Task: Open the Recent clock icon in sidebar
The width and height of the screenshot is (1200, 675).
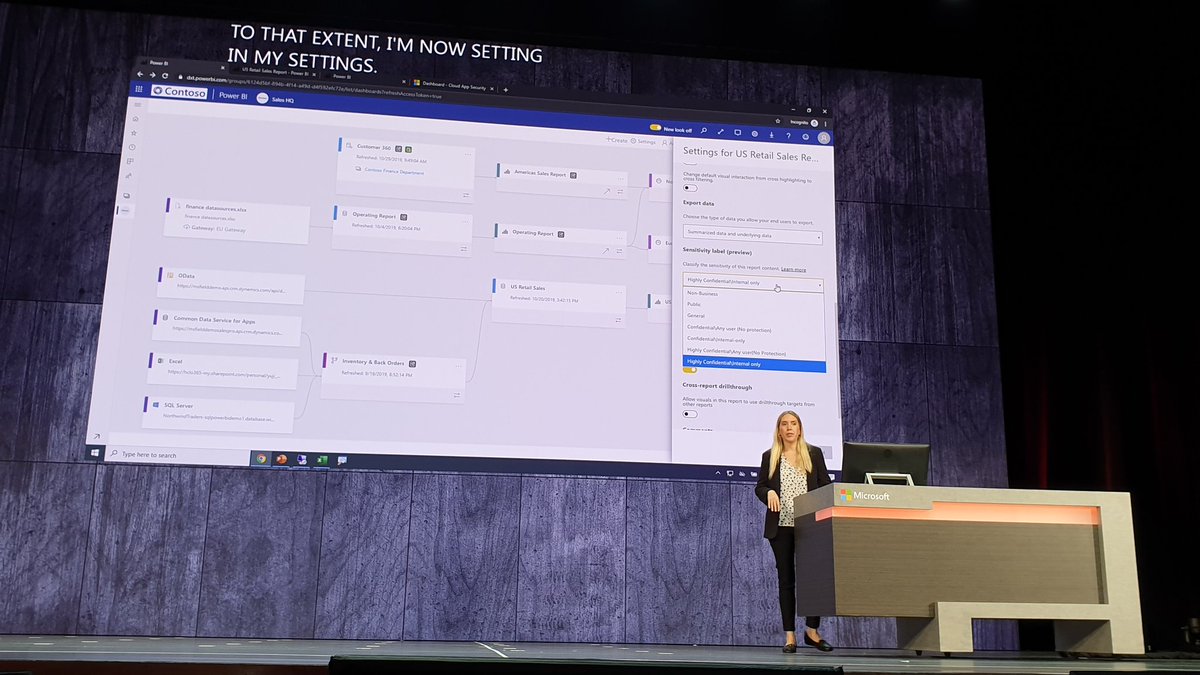Action: pyautogui.click(x=131, y=147)
